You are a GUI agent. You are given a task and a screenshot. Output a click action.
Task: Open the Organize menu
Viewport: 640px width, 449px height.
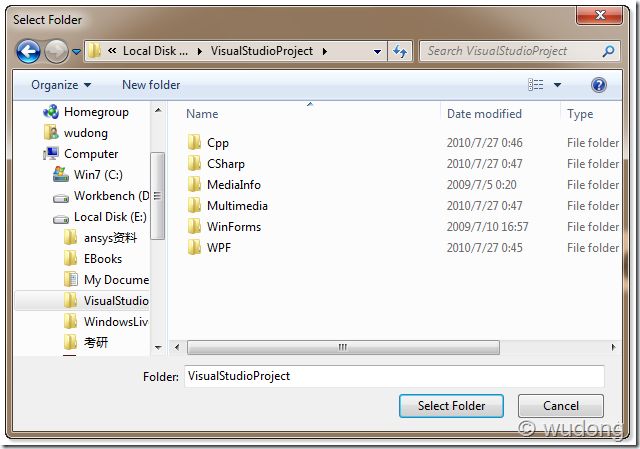point(61,85)
